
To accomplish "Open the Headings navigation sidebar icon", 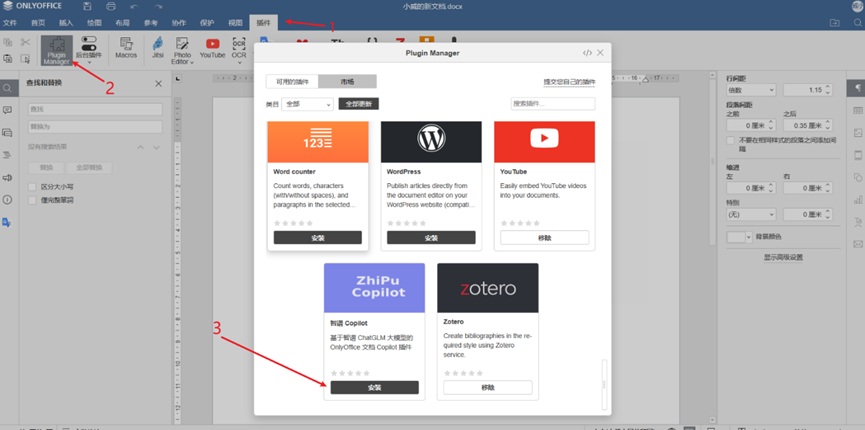I will [x=7, y=155].
